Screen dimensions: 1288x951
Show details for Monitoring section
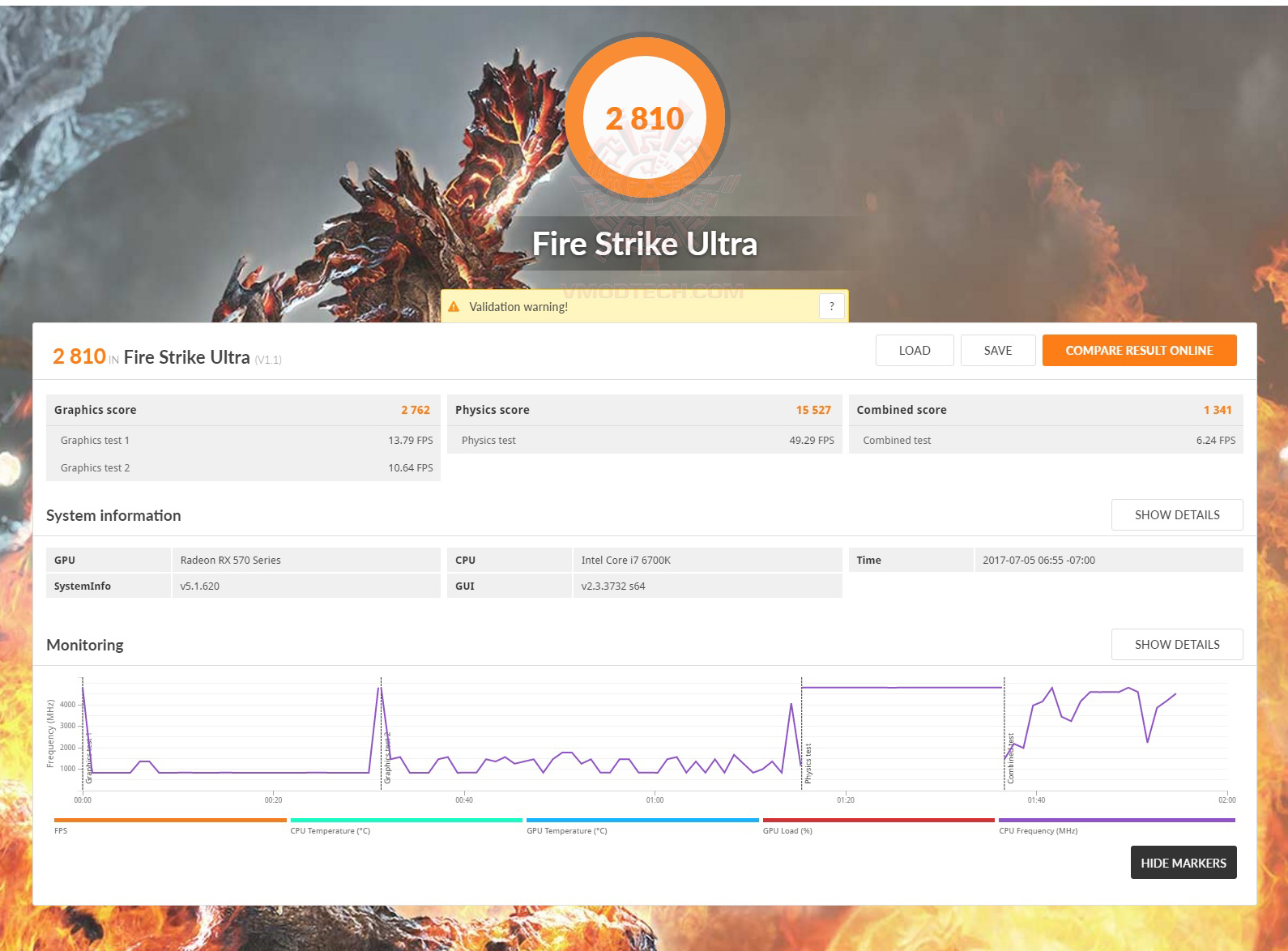coord(1177,645)
